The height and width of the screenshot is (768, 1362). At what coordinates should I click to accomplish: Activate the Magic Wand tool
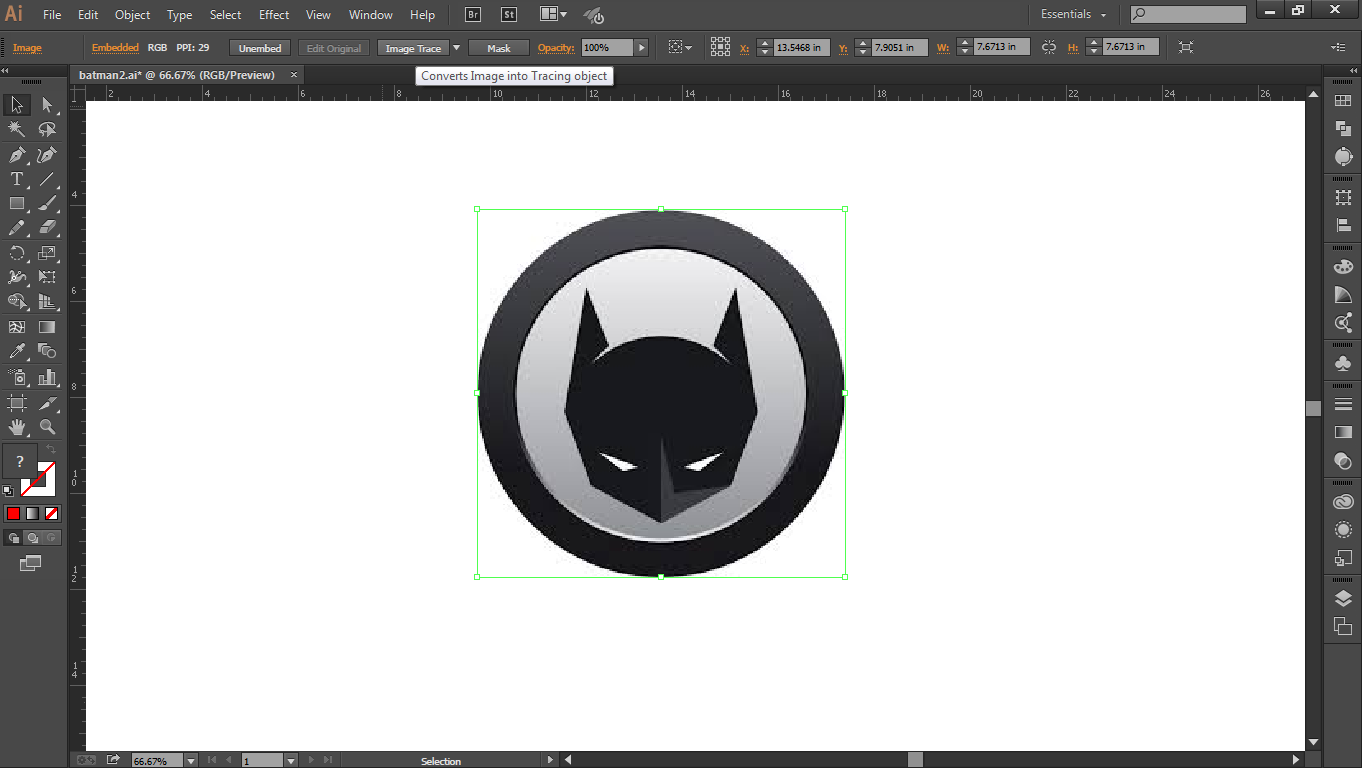point(16,129)
